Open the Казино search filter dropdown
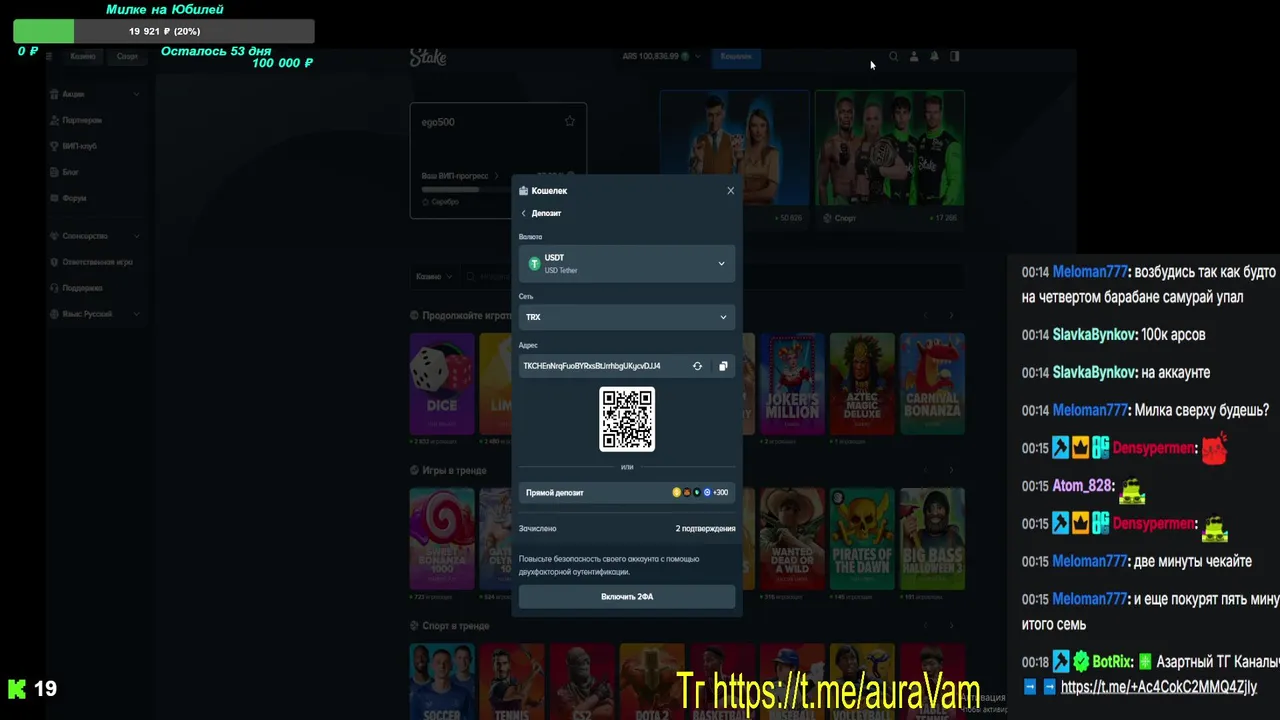 tap(433, 276)
